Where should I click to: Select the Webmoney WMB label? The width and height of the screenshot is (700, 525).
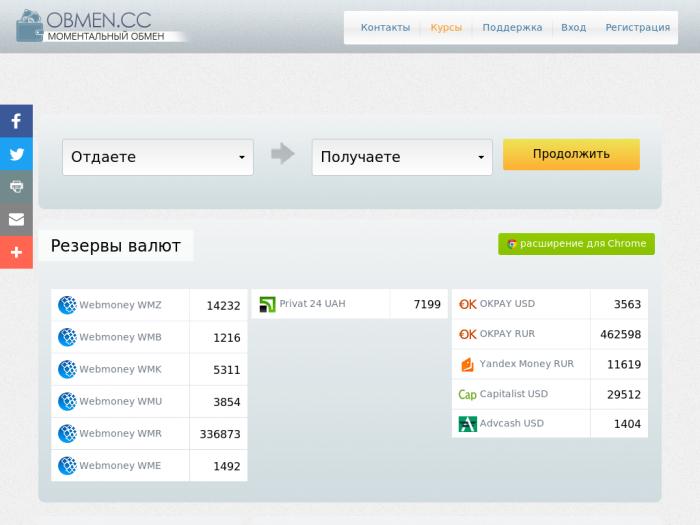121,337
